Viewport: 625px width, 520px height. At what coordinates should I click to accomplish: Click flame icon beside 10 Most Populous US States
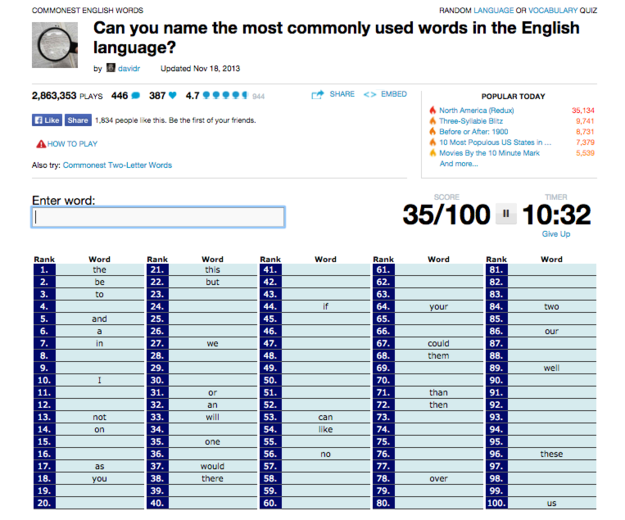432,142
